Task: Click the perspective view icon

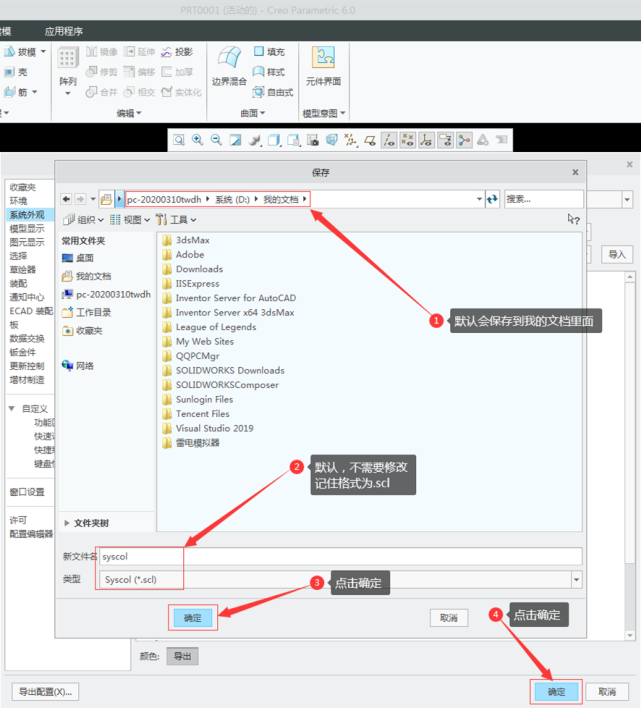Action: (x=332, y=140)
